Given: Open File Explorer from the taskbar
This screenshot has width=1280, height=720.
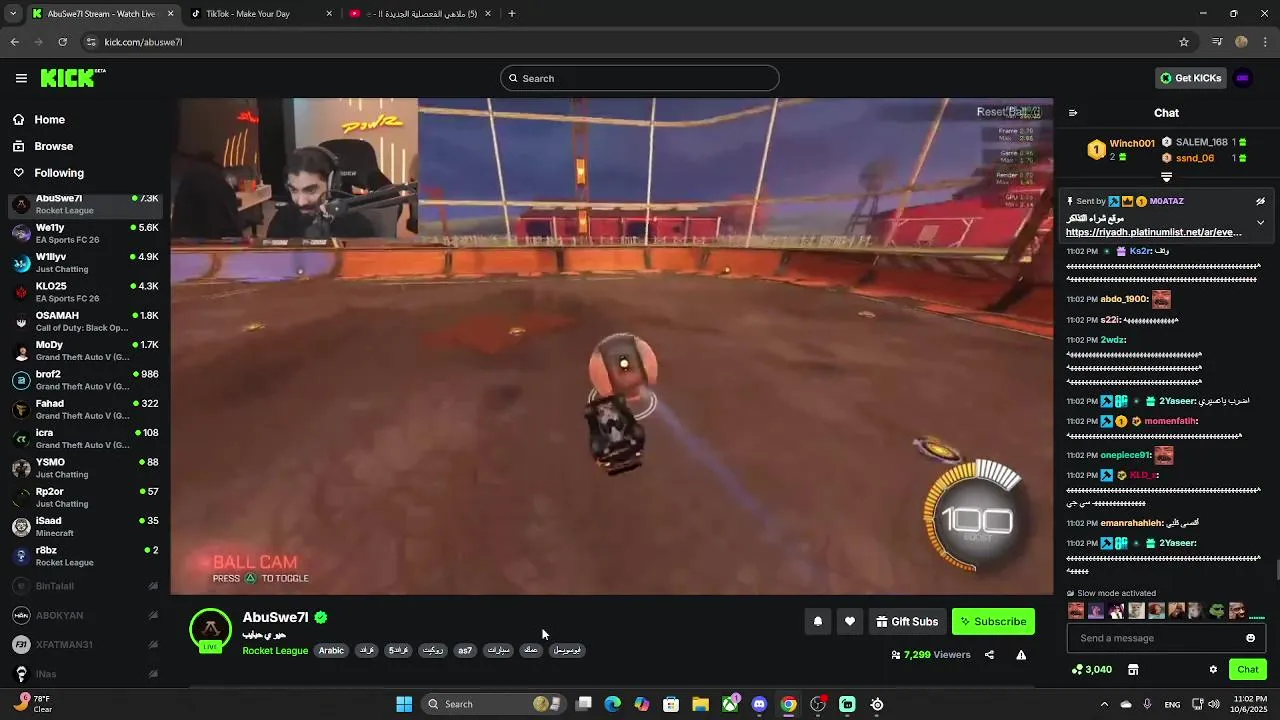Looking at the screenshot, I should point(700,704).
